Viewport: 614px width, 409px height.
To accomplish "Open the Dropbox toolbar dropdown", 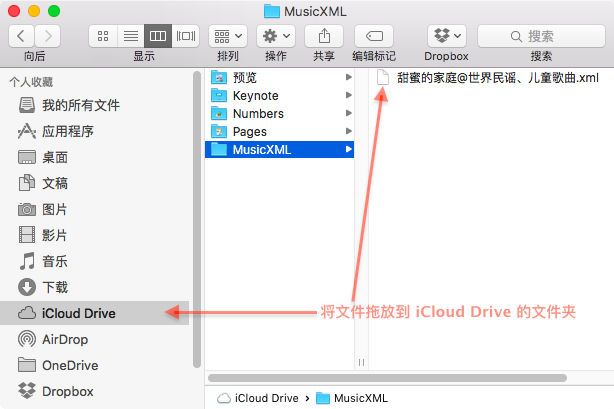I will (446, 36).
